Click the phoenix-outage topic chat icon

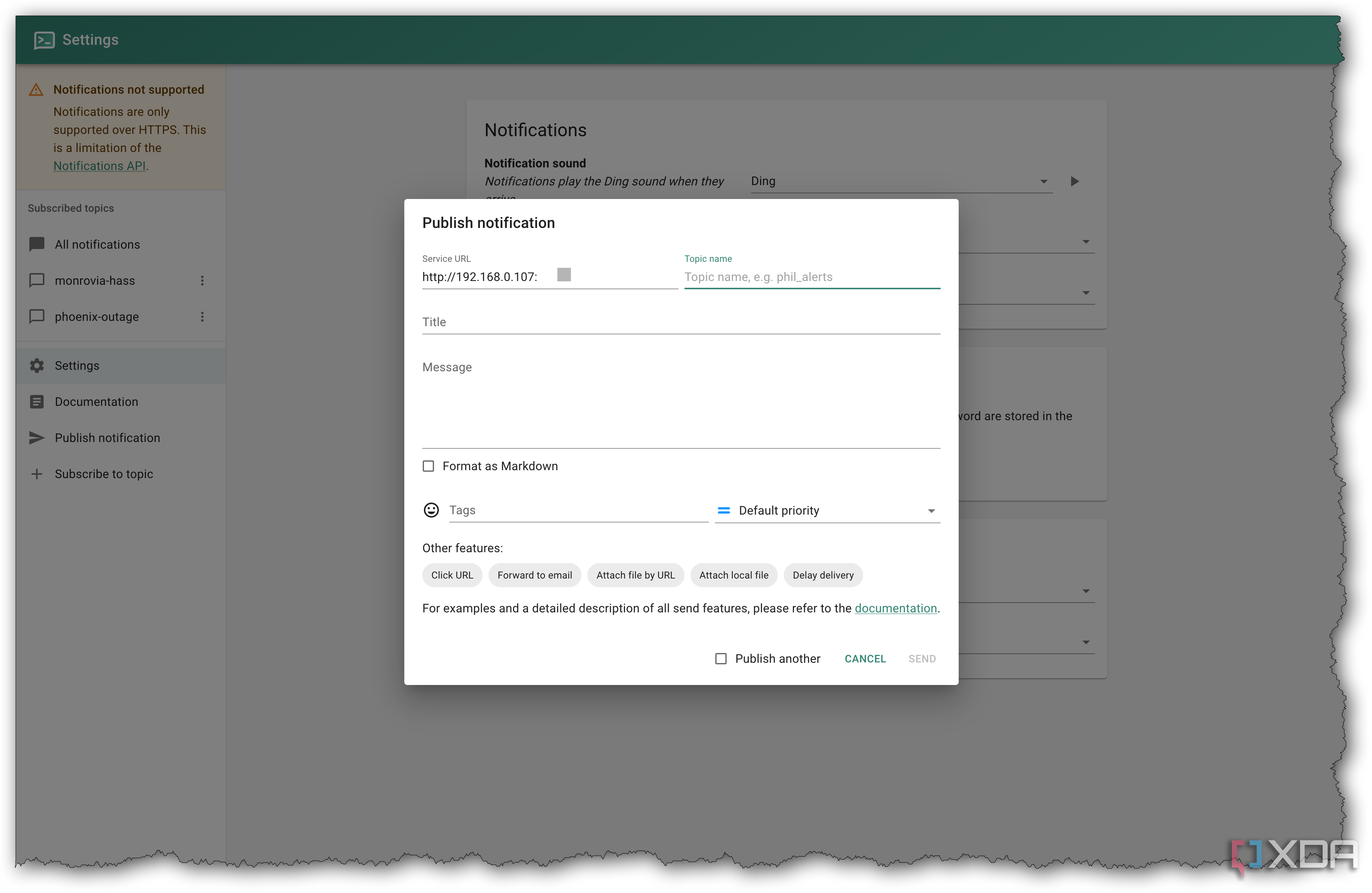[x=37, y=316]
